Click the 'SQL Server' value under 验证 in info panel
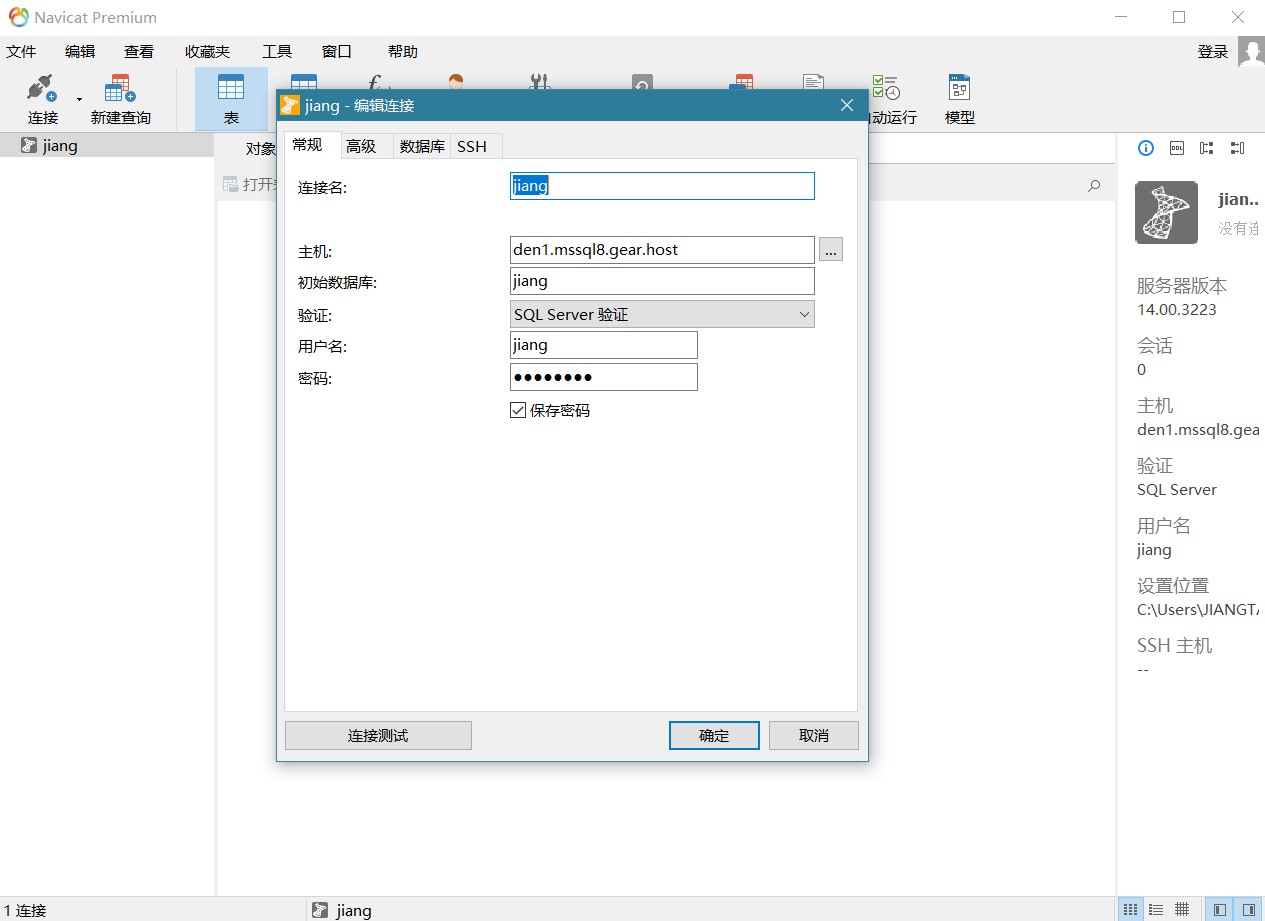 [1177, 489]
